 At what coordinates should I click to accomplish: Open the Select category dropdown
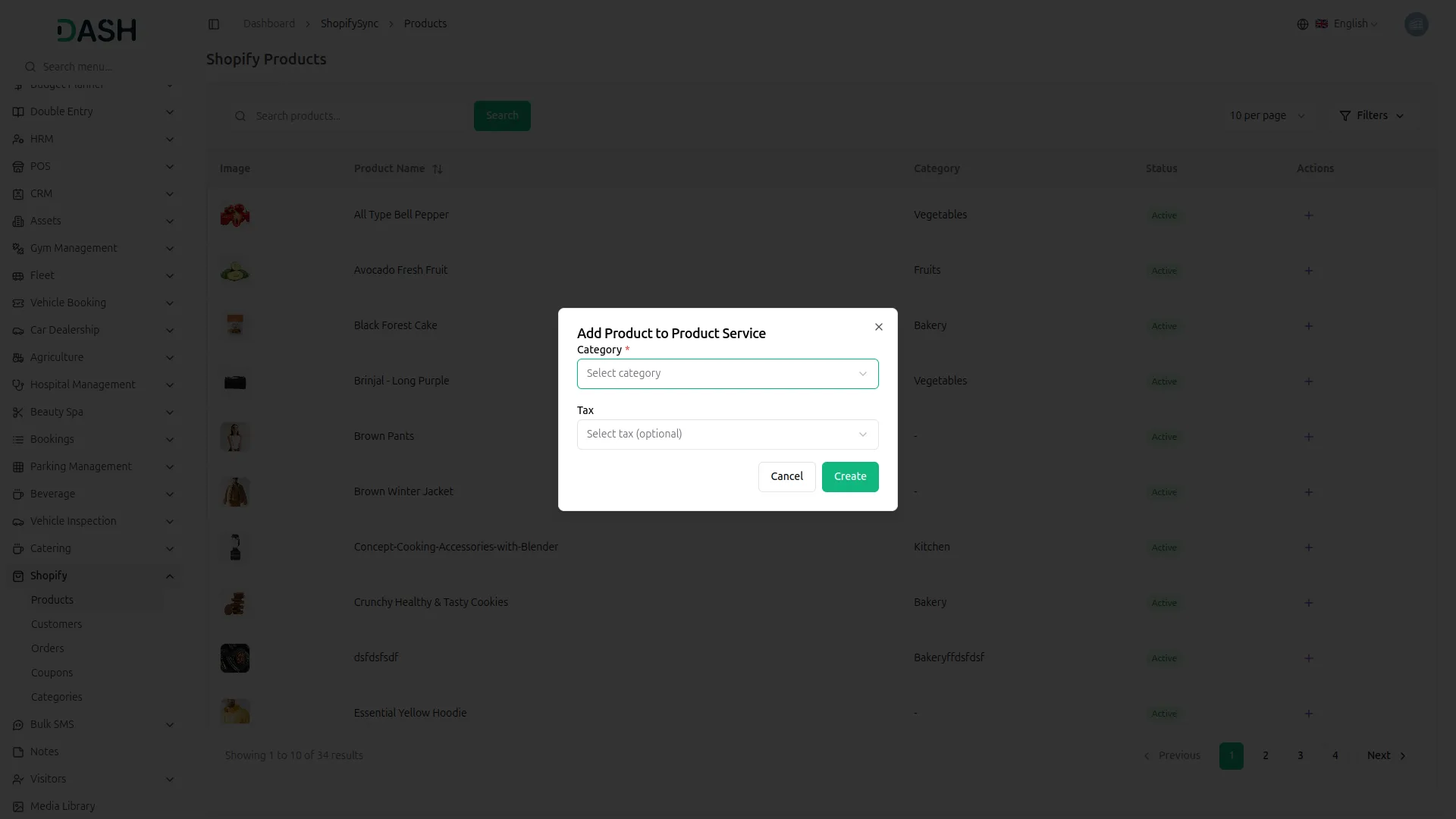[727, 374]
